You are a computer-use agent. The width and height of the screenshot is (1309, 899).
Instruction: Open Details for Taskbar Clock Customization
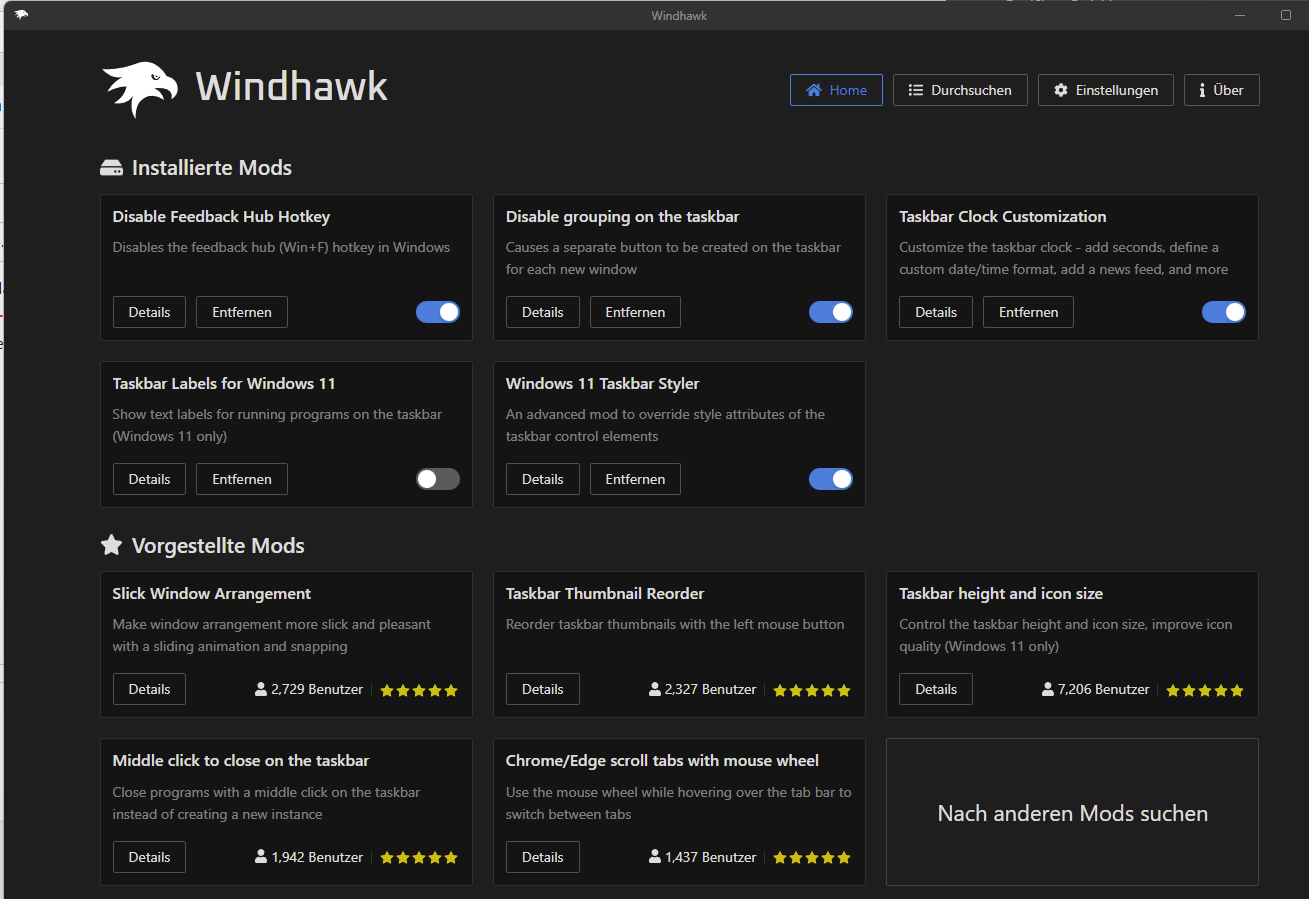point(936,312)
